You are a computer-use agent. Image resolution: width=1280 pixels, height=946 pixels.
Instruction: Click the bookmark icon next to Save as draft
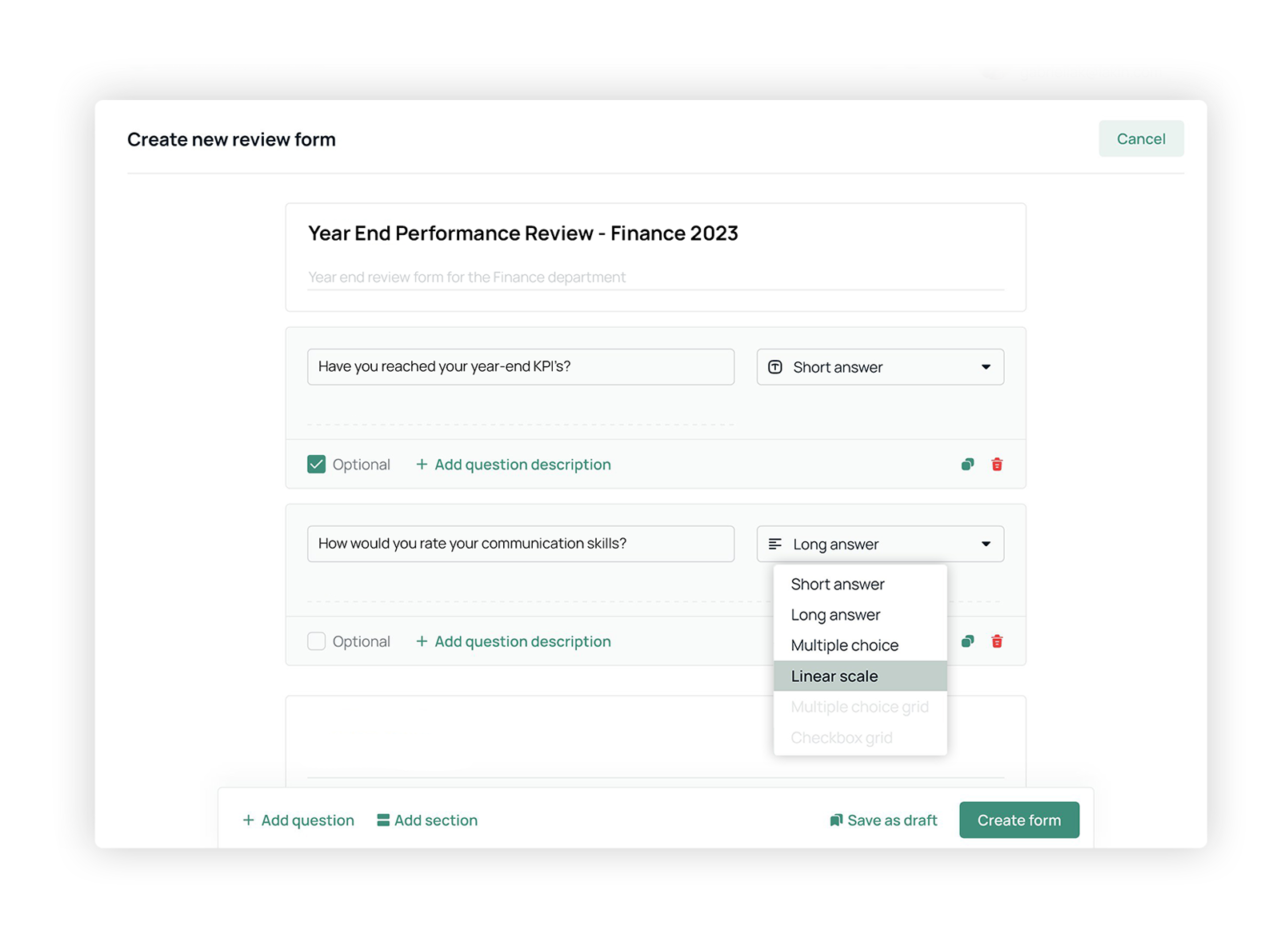(x=836, y=820)
